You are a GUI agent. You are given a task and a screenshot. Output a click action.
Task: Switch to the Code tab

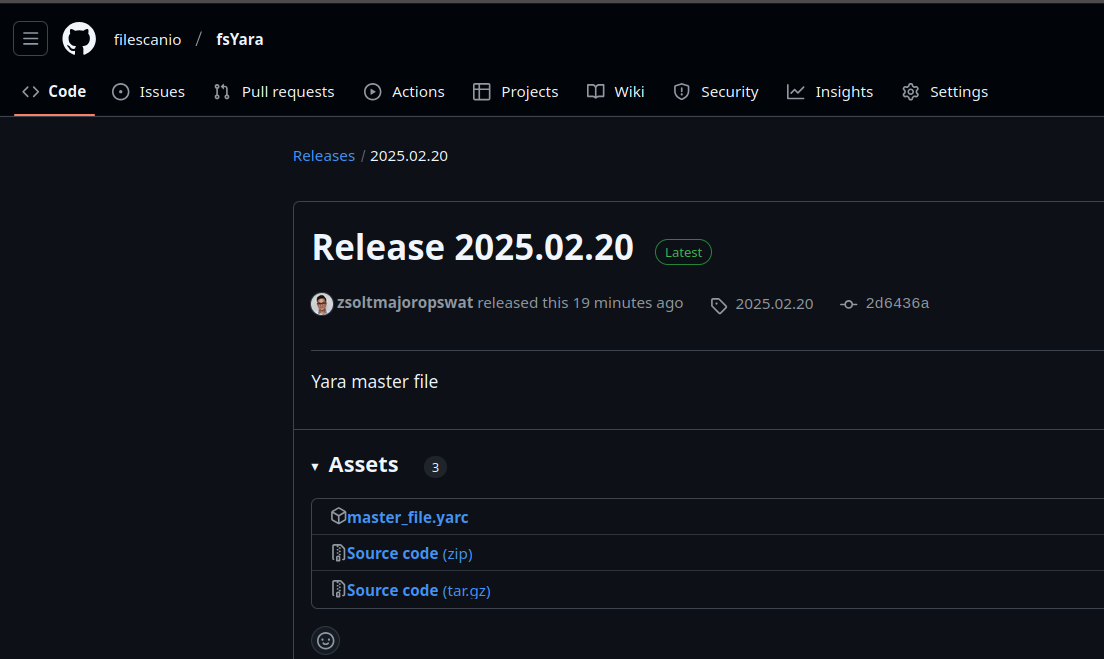54,92
